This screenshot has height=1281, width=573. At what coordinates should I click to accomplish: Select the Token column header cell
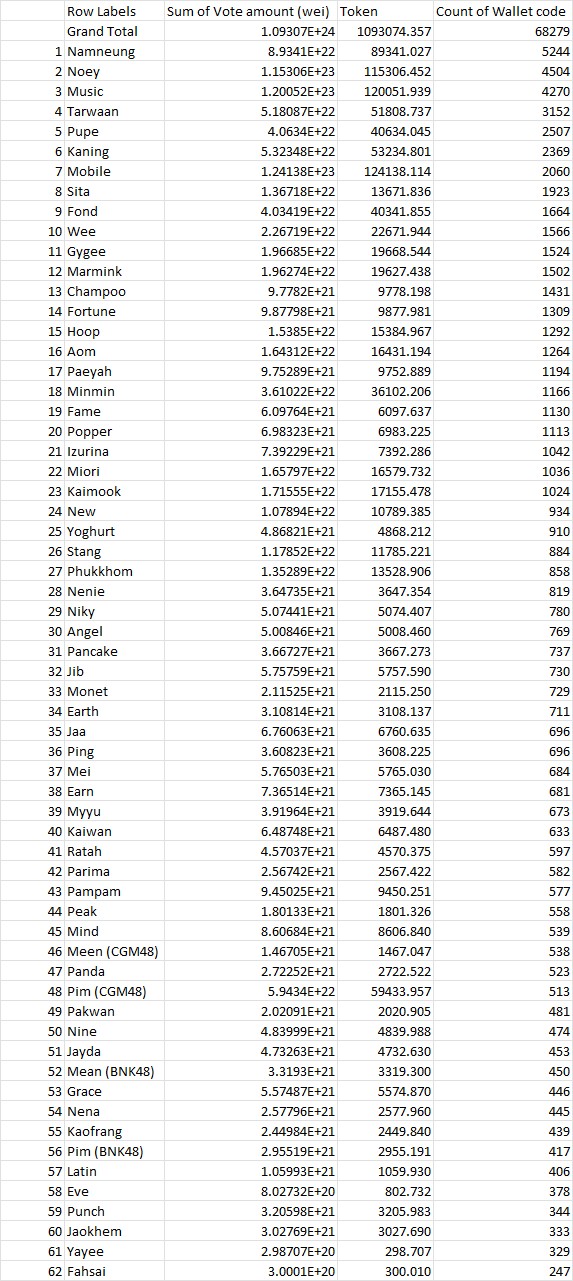pyautogui.click(x=357, y=12)
